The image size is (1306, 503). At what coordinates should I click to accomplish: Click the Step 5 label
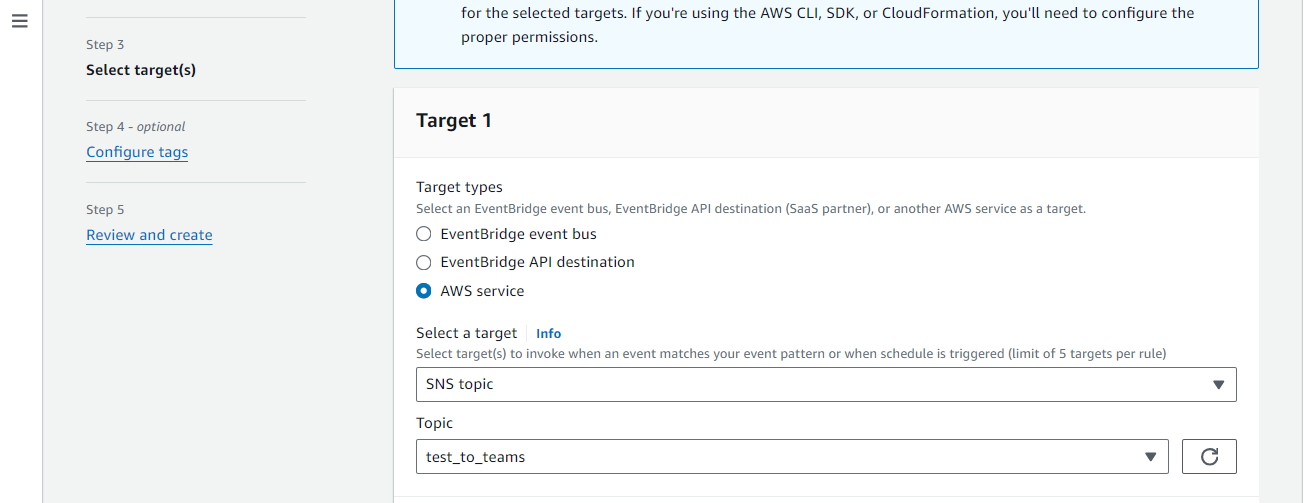tap(105, 210)
